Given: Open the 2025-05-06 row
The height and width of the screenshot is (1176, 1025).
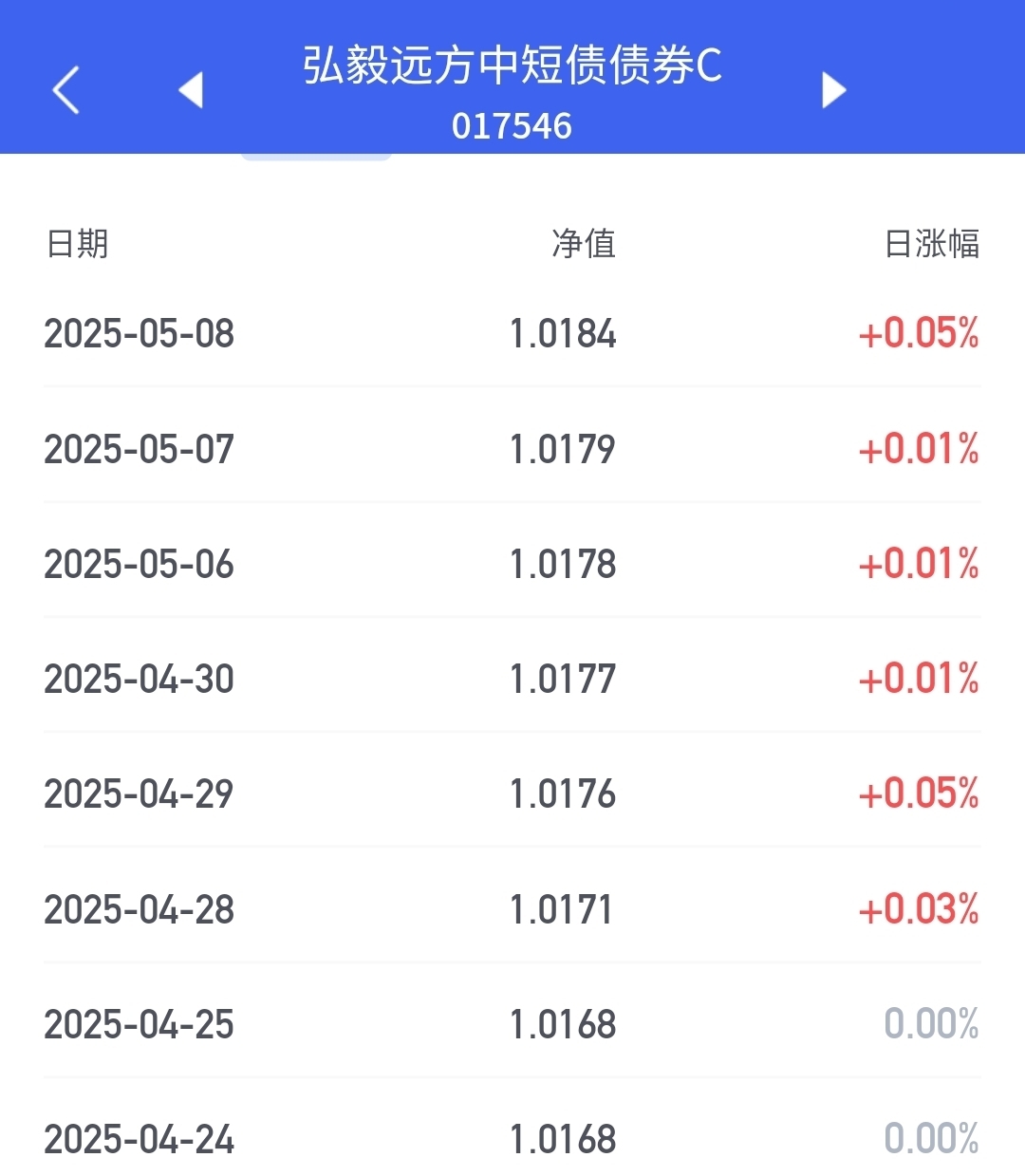Looking at the screenshot, I should click(512, 564).
